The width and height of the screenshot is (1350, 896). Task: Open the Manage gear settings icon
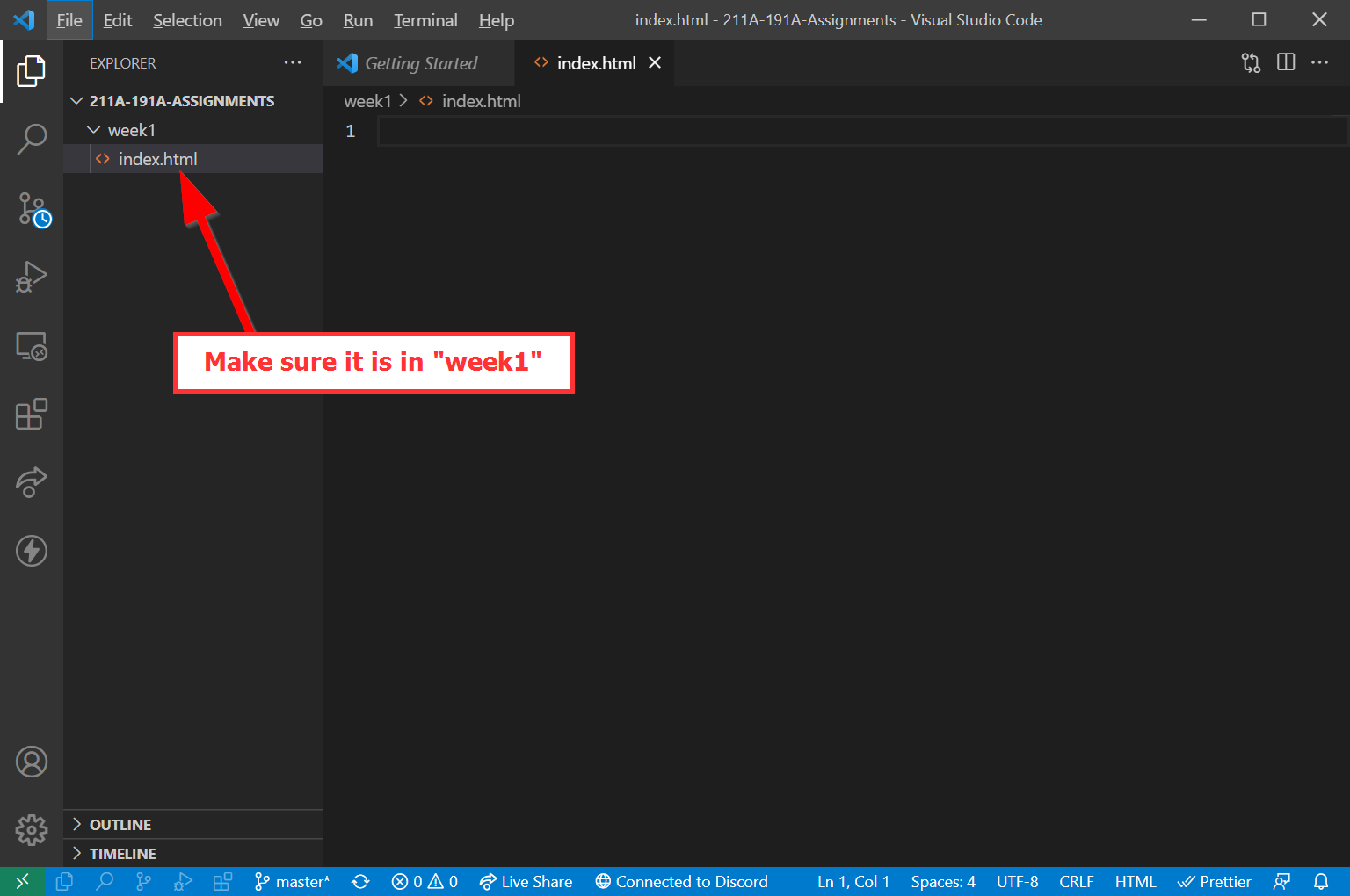pyautogui.click(x=32, y=828)
